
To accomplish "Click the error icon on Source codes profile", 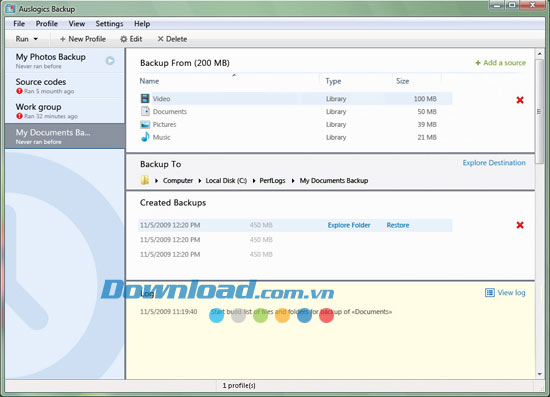I will (19, 91).
